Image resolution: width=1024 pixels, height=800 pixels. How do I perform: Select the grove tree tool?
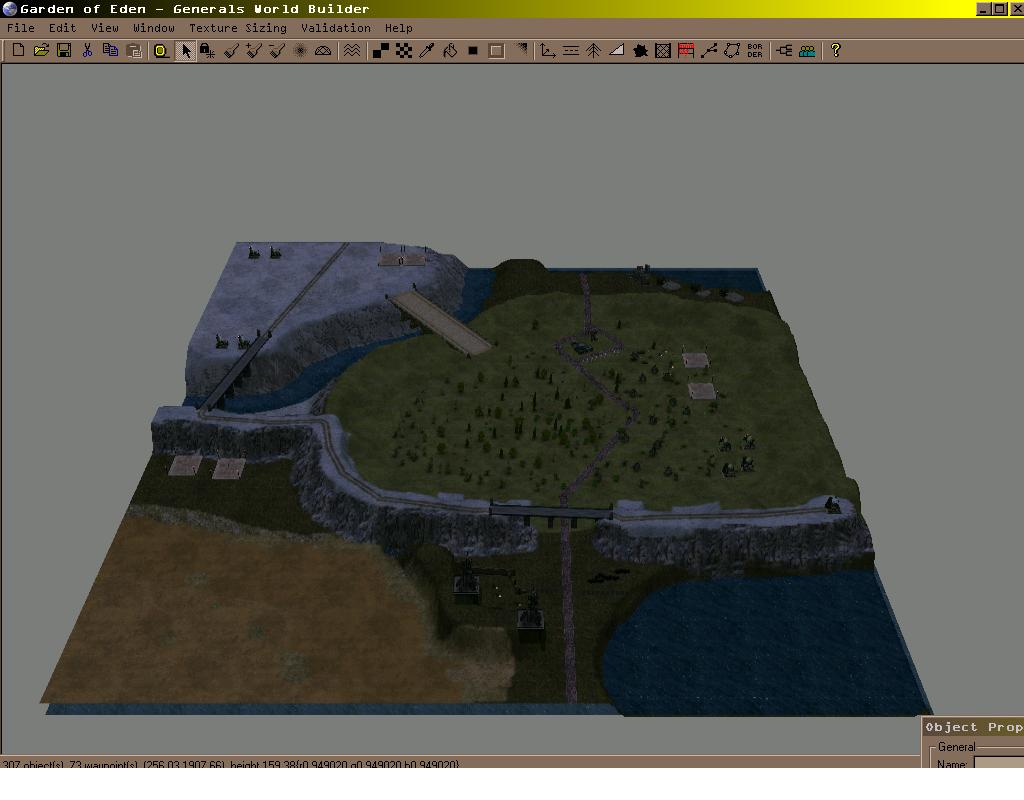coord(593,50)
